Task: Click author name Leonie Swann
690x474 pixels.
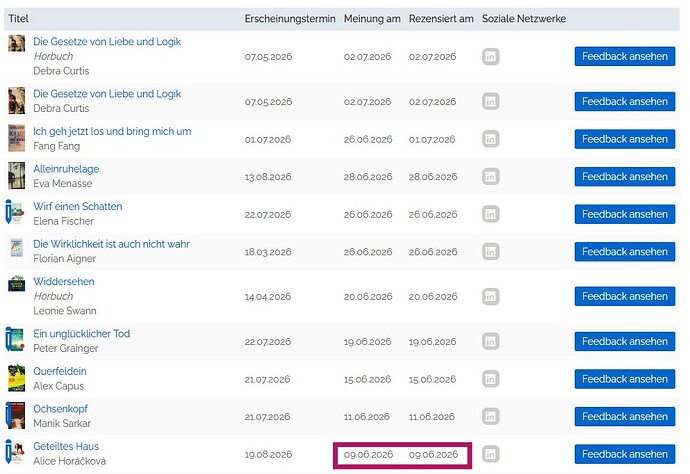Action: click(x=65, y=311)
